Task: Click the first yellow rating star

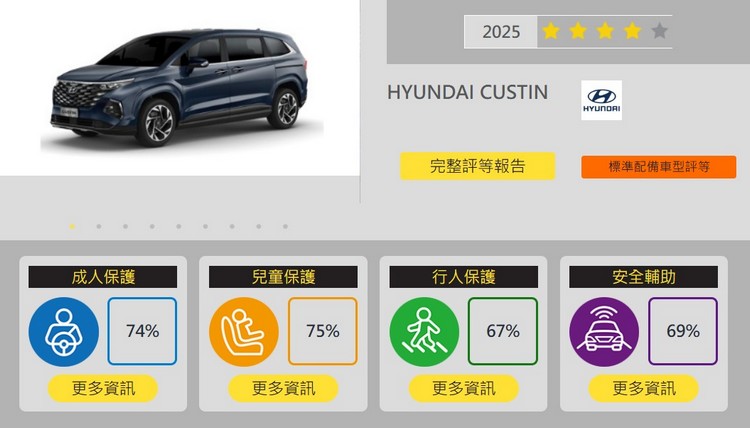Action: click(x=551, y=32)
